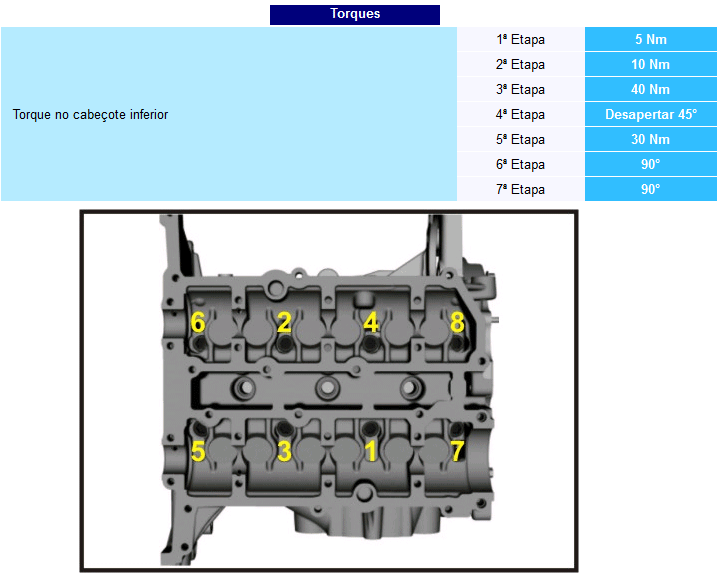Select bolt number 8 on the cylinder head
The height and width of the screenshot is (575, 724).
click(x=457, y=323)
